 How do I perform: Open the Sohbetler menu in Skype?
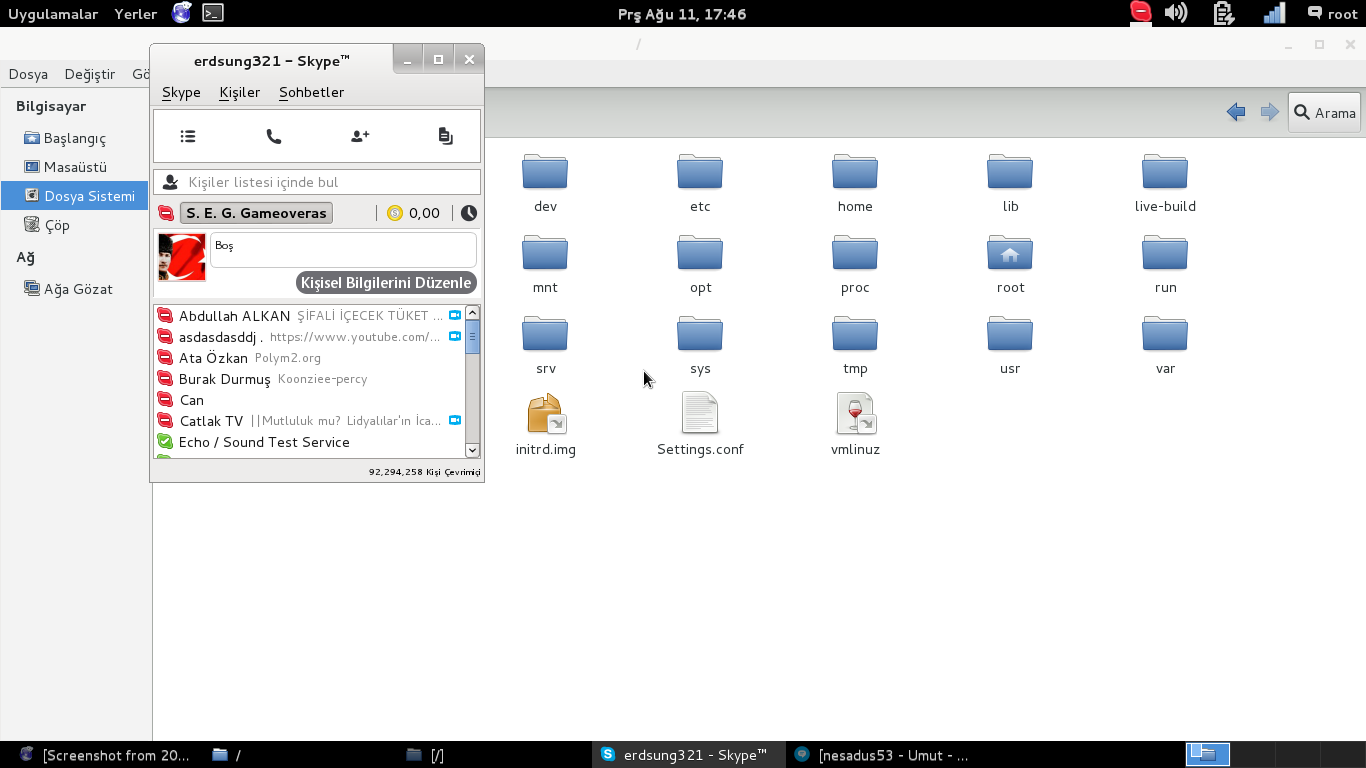pos(311,92)
